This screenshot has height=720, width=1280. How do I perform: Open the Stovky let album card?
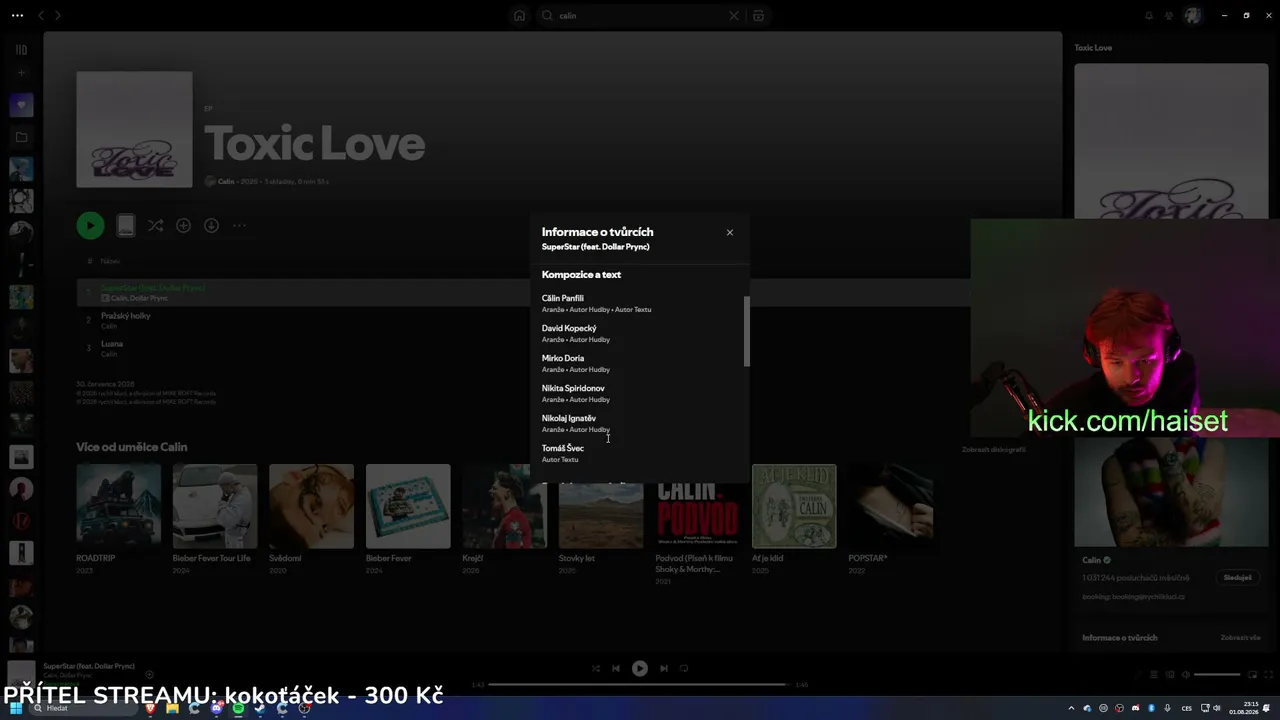coord(601,519)
